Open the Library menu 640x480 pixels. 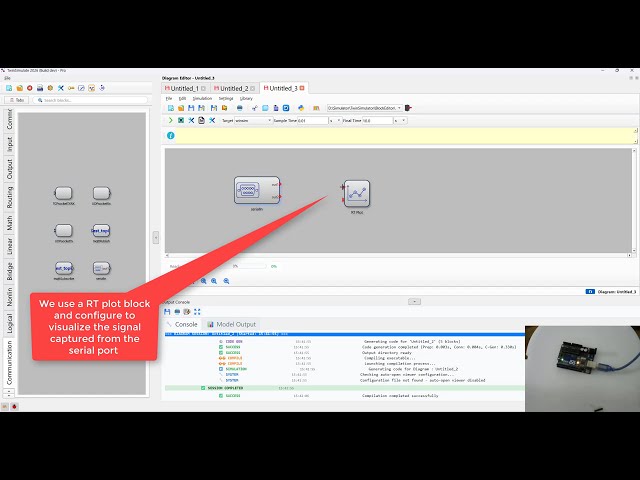point(246,98)
